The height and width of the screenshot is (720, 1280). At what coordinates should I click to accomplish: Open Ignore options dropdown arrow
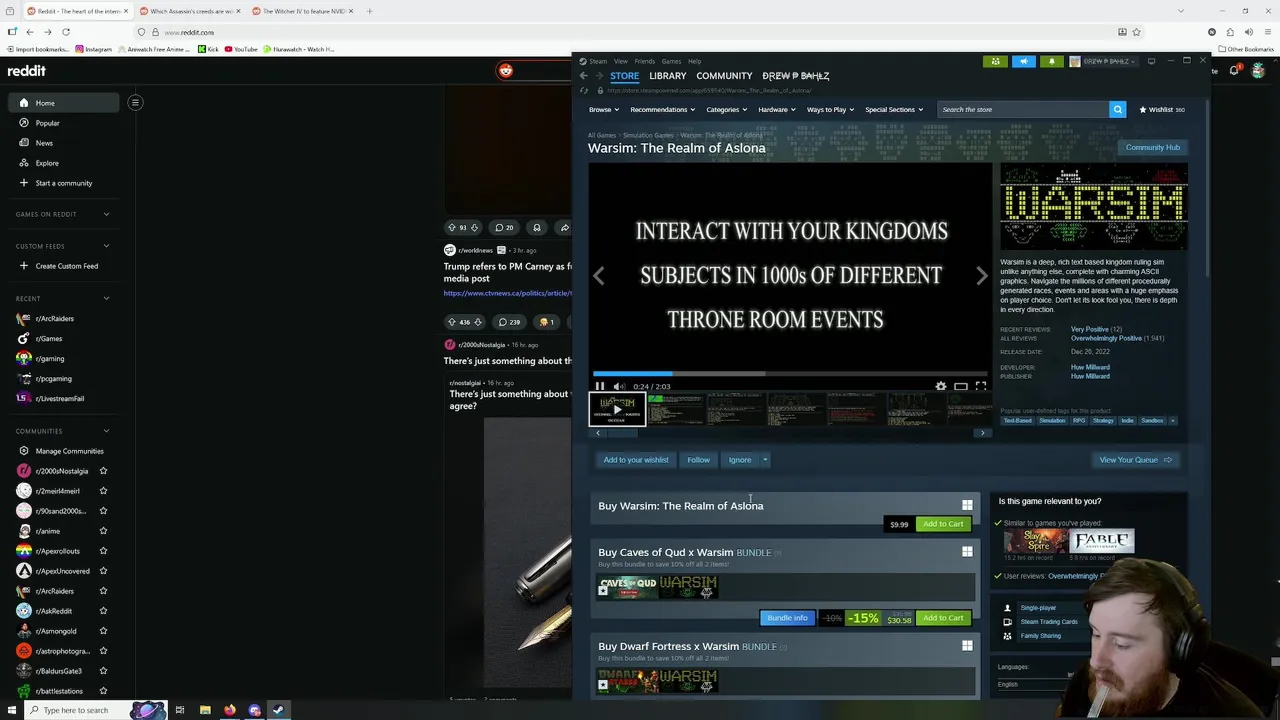pos(765,460)
